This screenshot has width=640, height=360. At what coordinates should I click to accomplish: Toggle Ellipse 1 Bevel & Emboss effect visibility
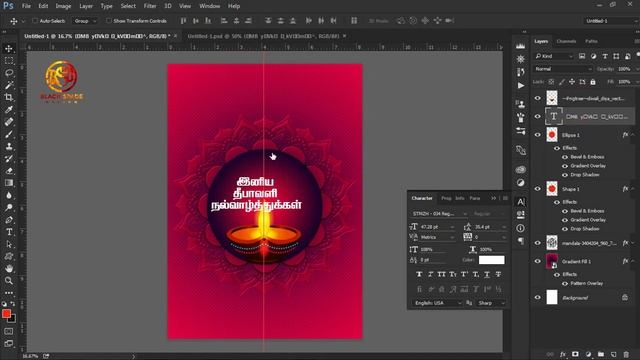565,157
